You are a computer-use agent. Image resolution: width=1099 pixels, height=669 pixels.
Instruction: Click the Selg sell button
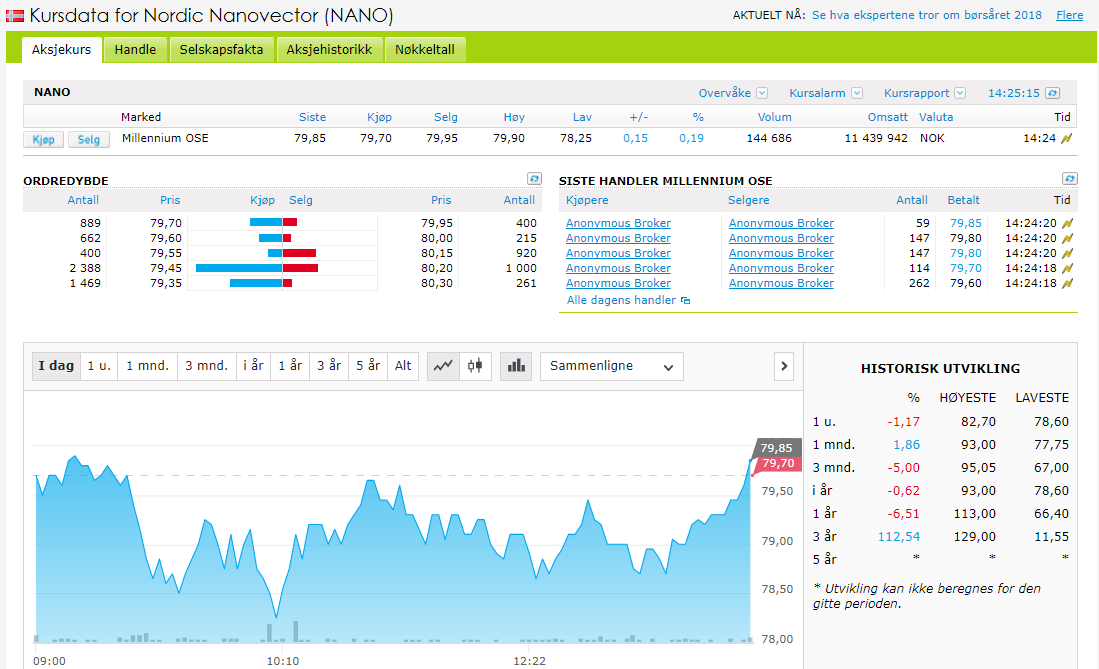click(x=88, y=140)
